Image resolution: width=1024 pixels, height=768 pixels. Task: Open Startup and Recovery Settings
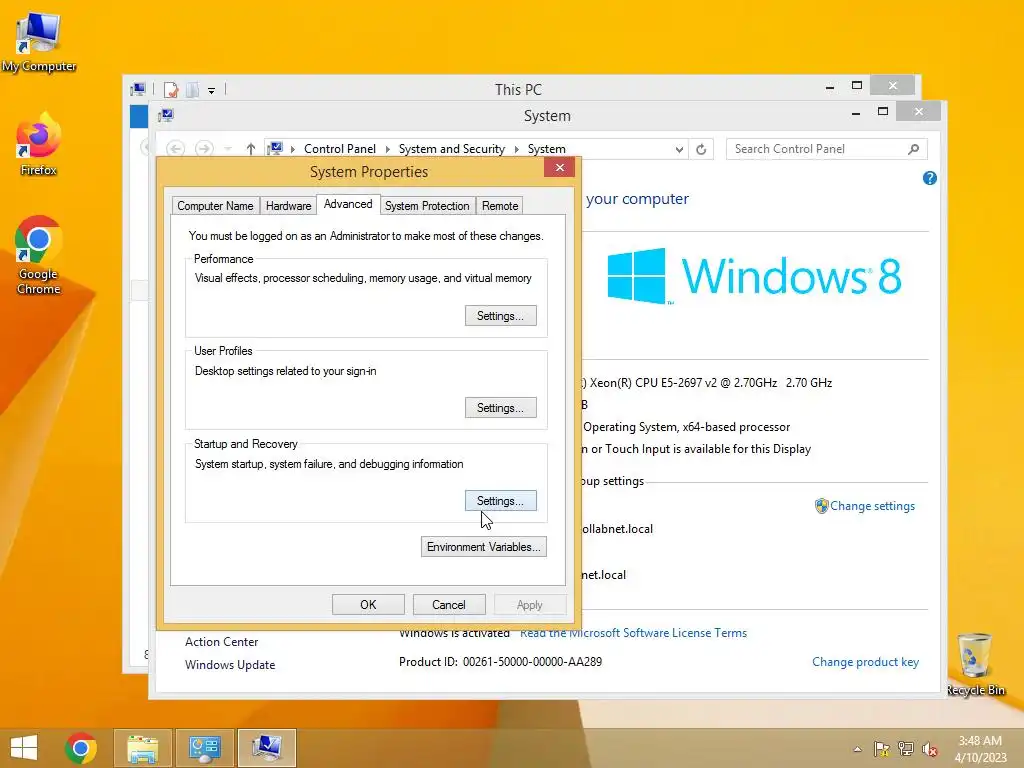501,501
